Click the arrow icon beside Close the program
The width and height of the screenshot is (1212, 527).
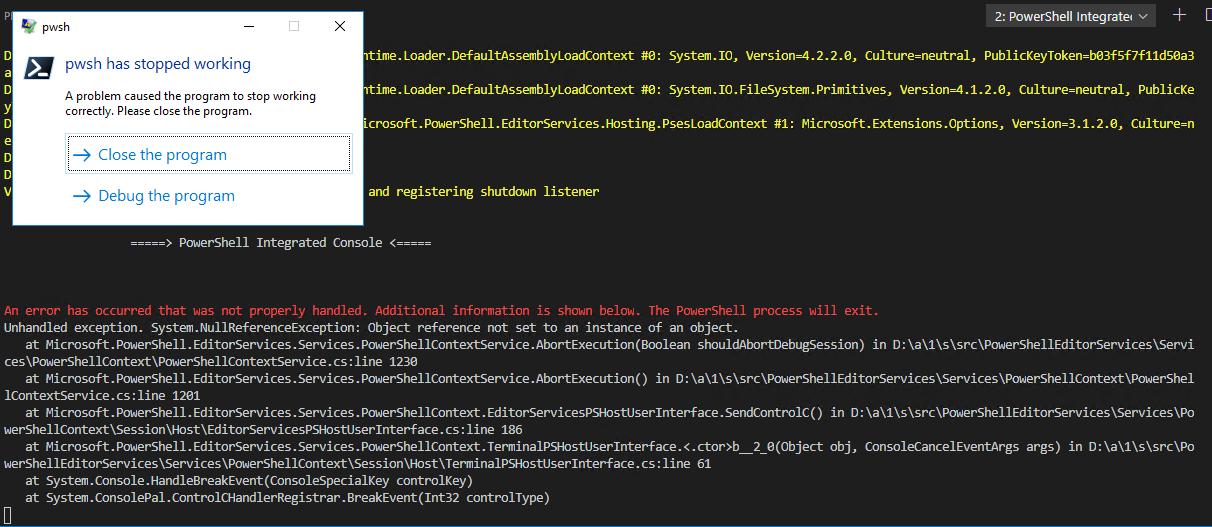[83, 155]
